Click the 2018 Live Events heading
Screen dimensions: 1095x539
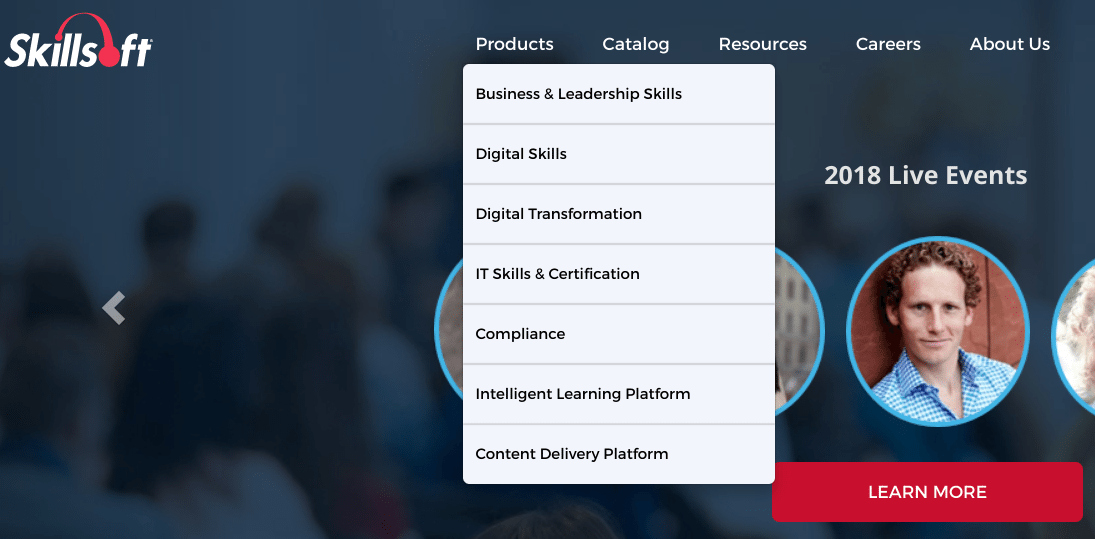[x=925, y=175]
